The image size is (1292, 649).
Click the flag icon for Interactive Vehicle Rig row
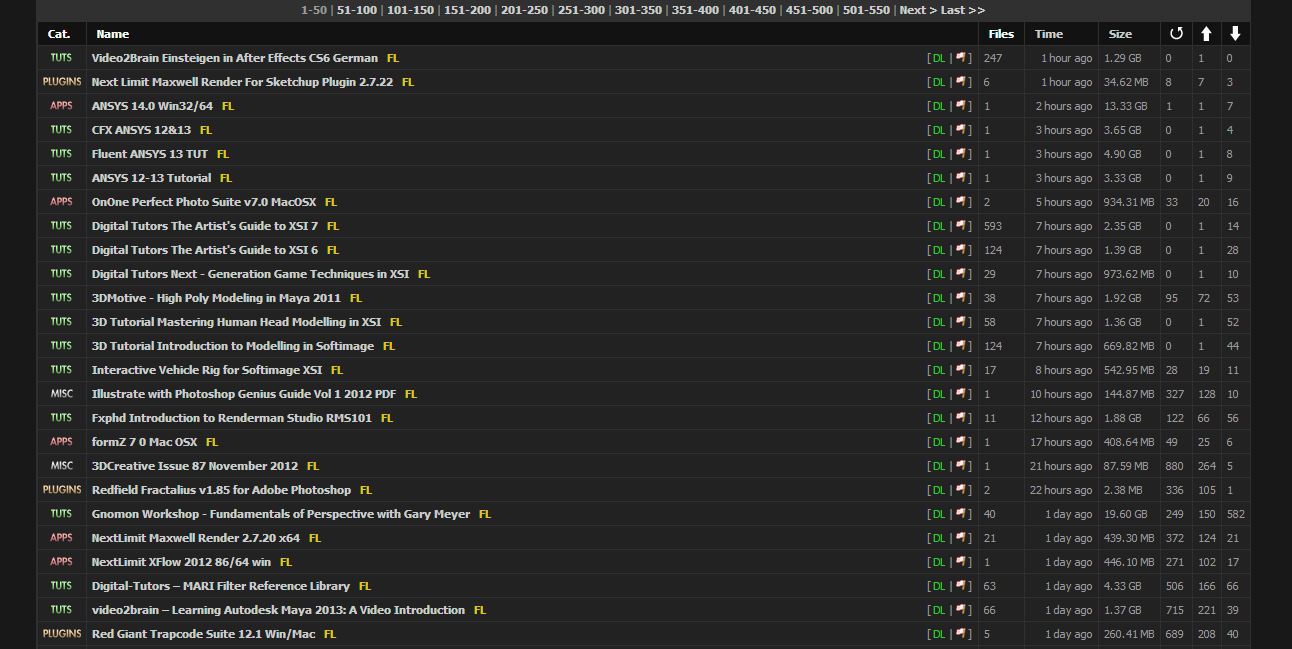pyautogui.click(x=961, y=370)
